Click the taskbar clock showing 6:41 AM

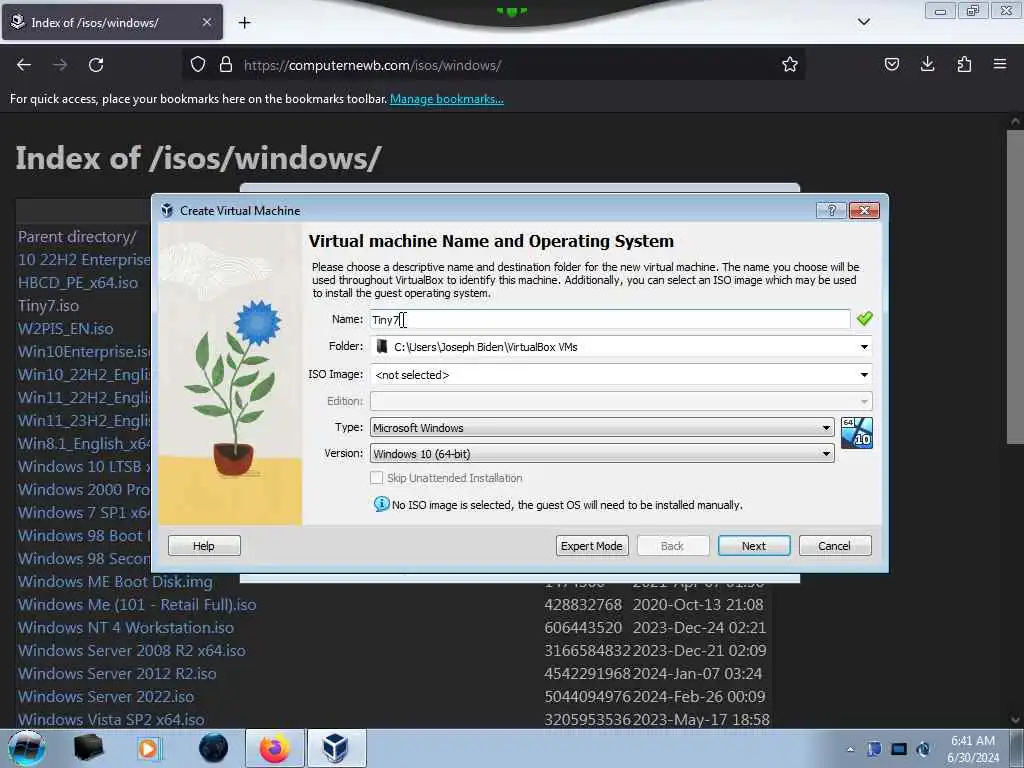pos(972,749)
